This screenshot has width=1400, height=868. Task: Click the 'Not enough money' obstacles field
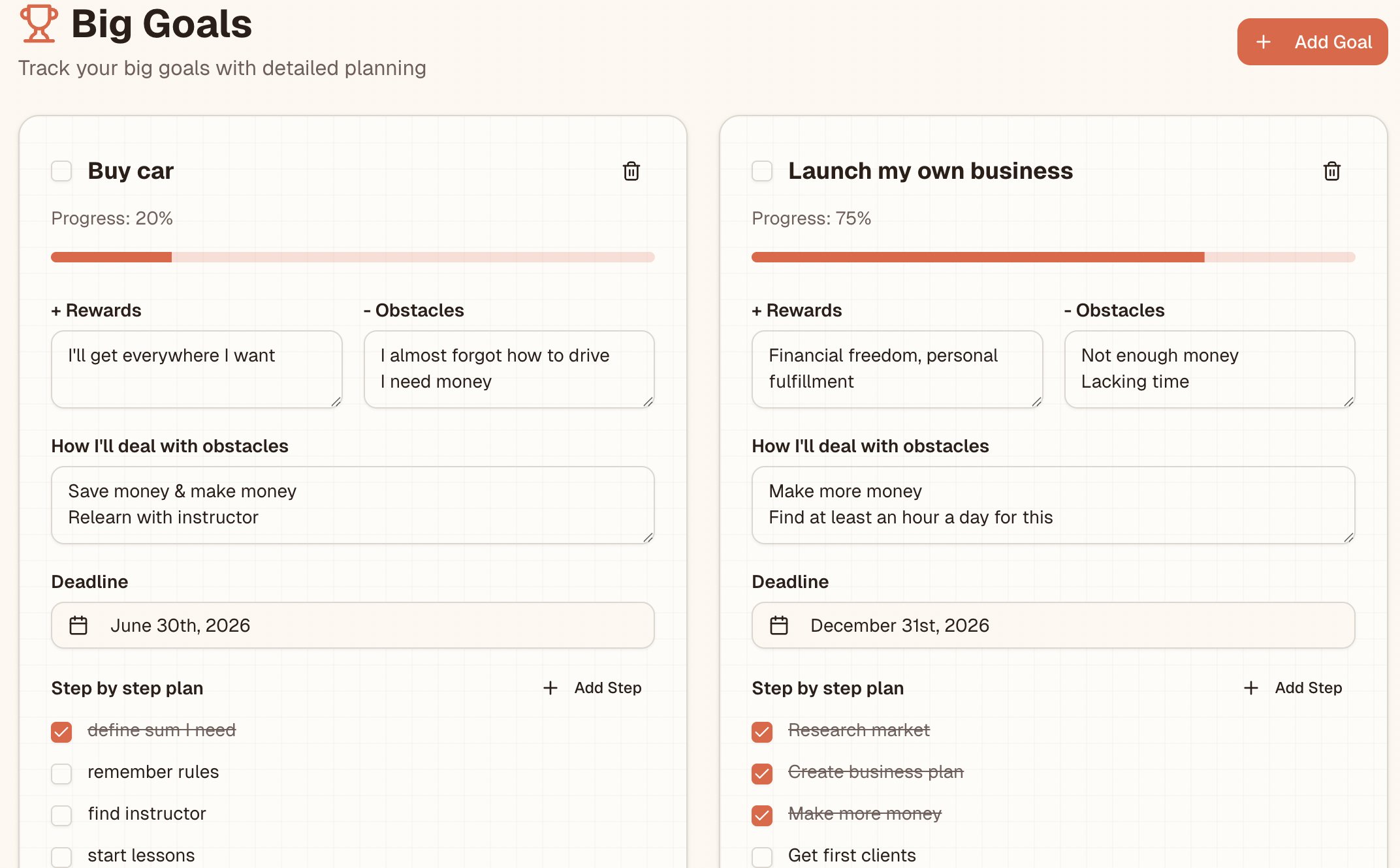(x=1209, y=369)
